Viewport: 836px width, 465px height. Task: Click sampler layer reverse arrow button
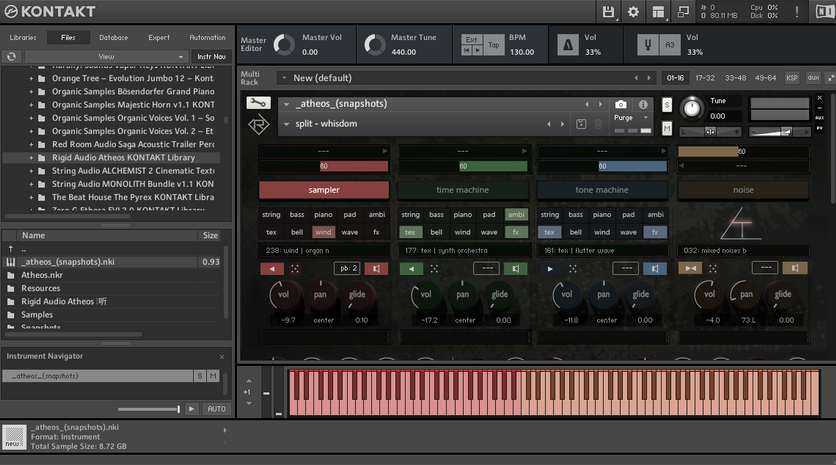click(x=272, y=269)
